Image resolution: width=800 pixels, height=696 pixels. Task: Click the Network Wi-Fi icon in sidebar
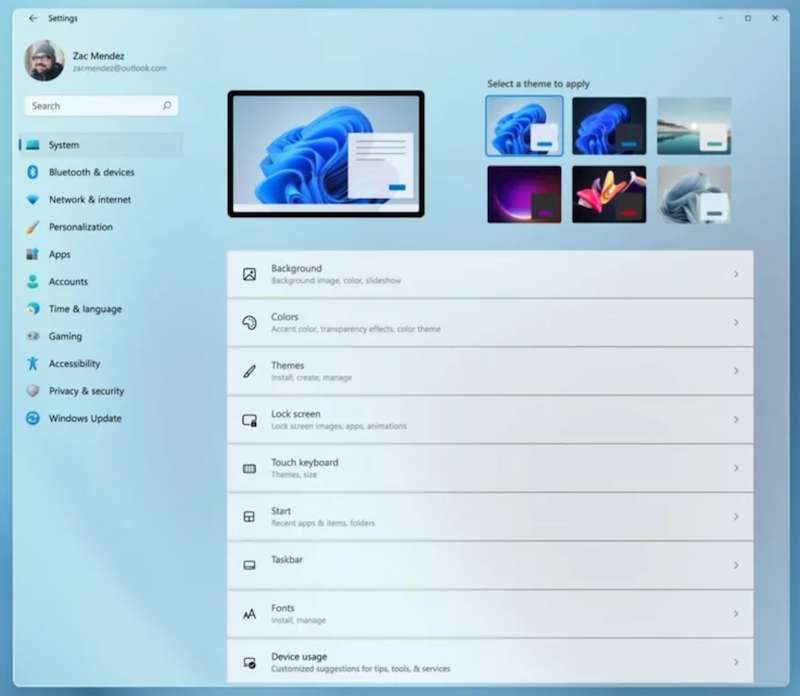[x=33, y=200]
